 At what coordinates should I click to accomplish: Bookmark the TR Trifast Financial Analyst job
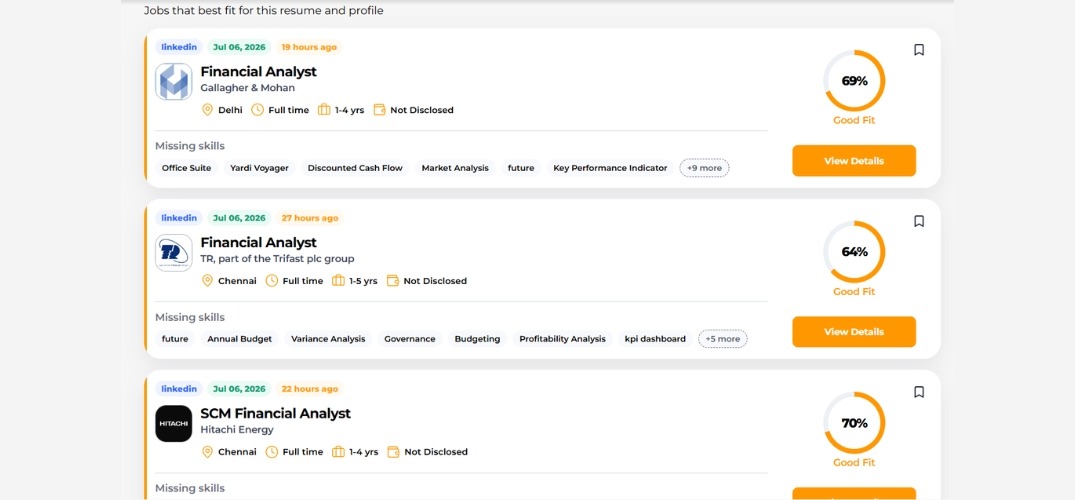point(919,221)
